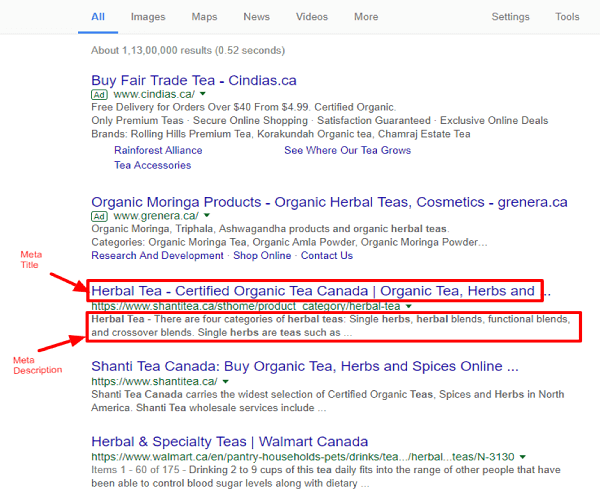Open Herbal & Specialty Teas Walmart Canada result
The height and width of the screenshot is (500, 600).
pos(230,441)
